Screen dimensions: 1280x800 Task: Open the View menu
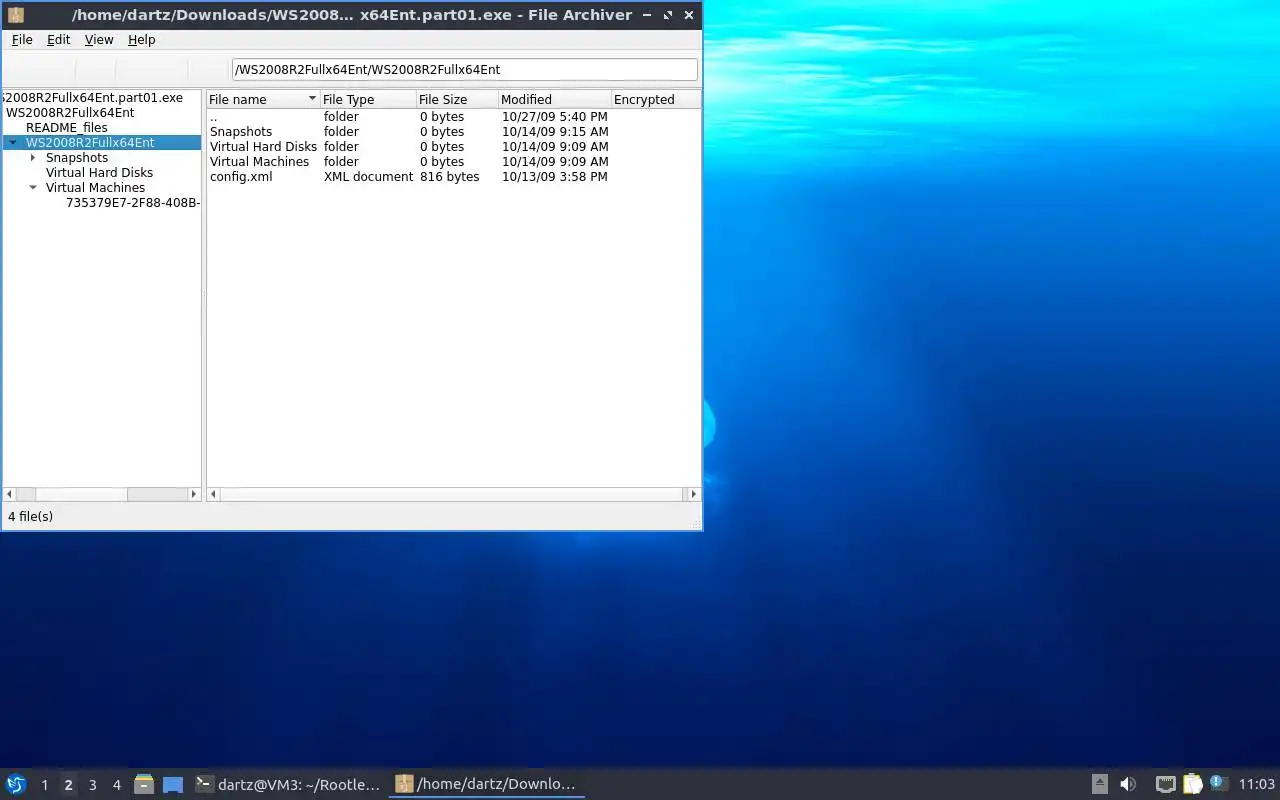[x=99, y=40]
